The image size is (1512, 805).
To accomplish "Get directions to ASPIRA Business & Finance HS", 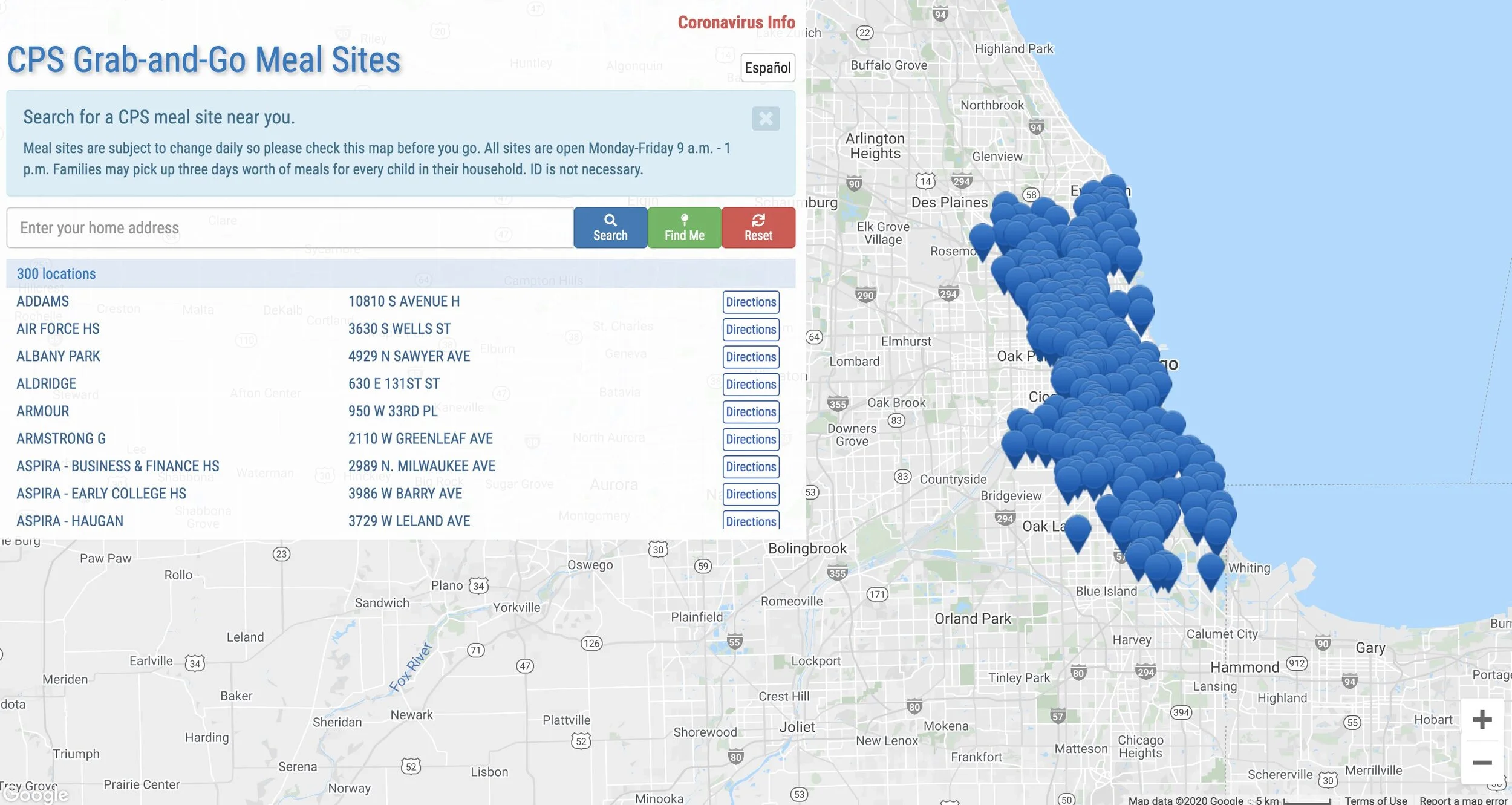I will (x=751, y=467).
